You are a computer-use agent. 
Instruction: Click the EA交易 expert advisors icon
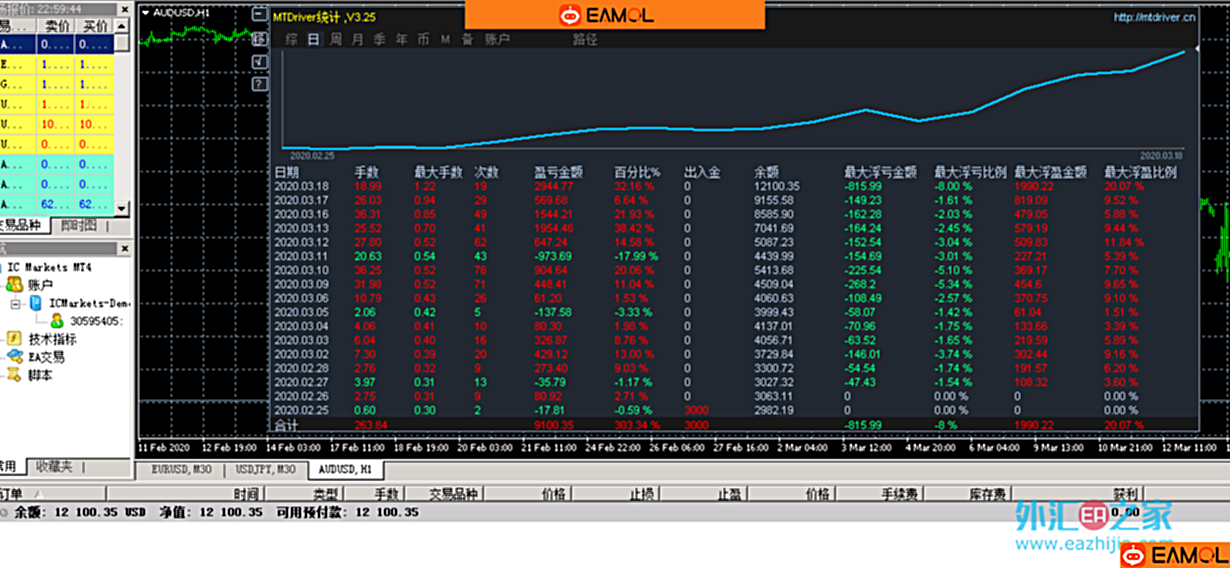(15, 357)
